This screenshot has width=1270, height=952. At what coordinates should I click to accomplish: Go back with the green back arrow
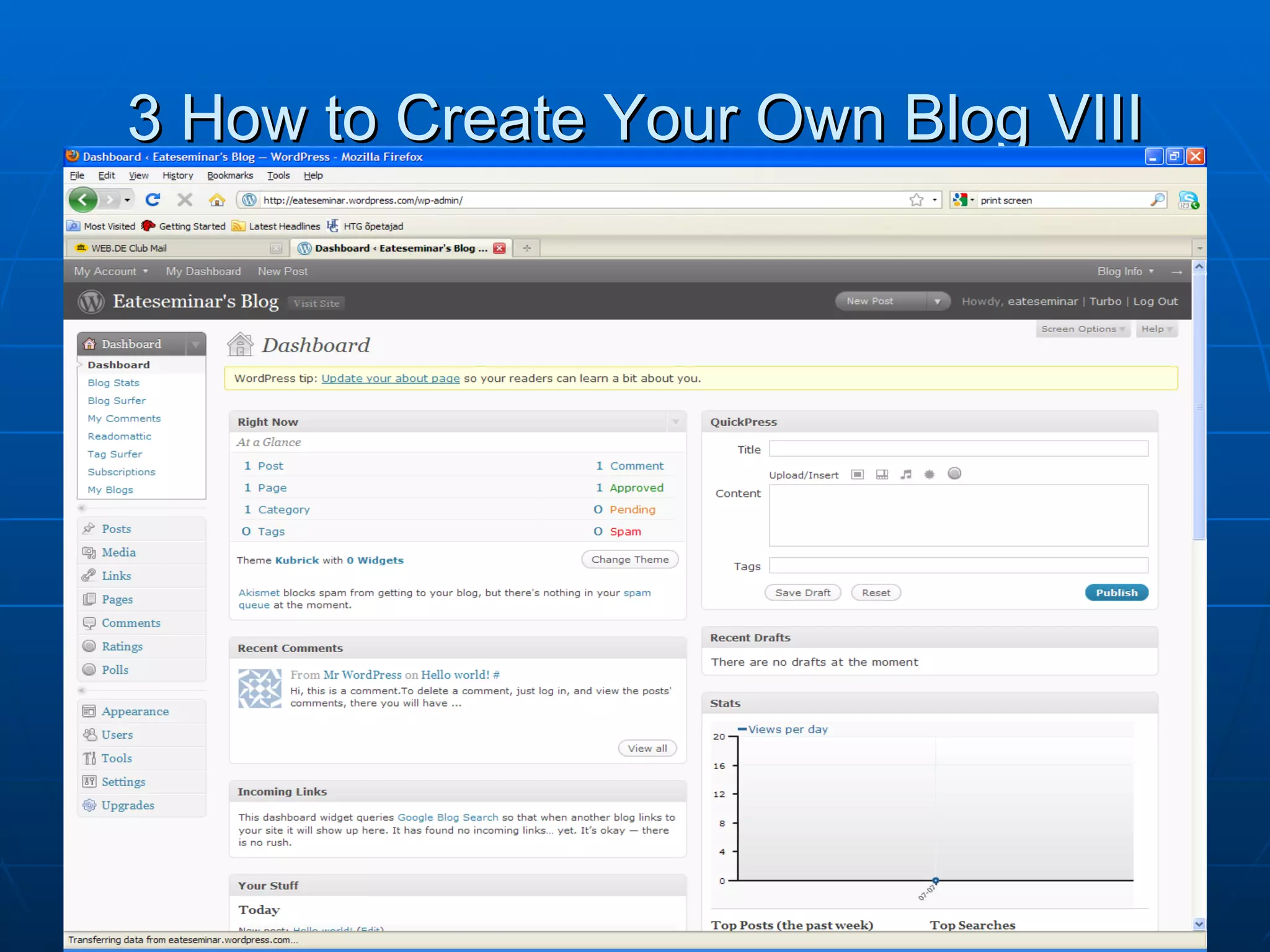tap(83, 200)
